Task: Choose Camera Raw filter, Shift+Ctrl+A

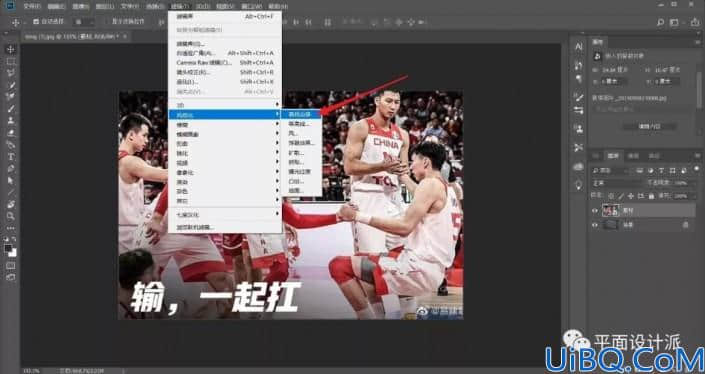Action: point(225,62)
